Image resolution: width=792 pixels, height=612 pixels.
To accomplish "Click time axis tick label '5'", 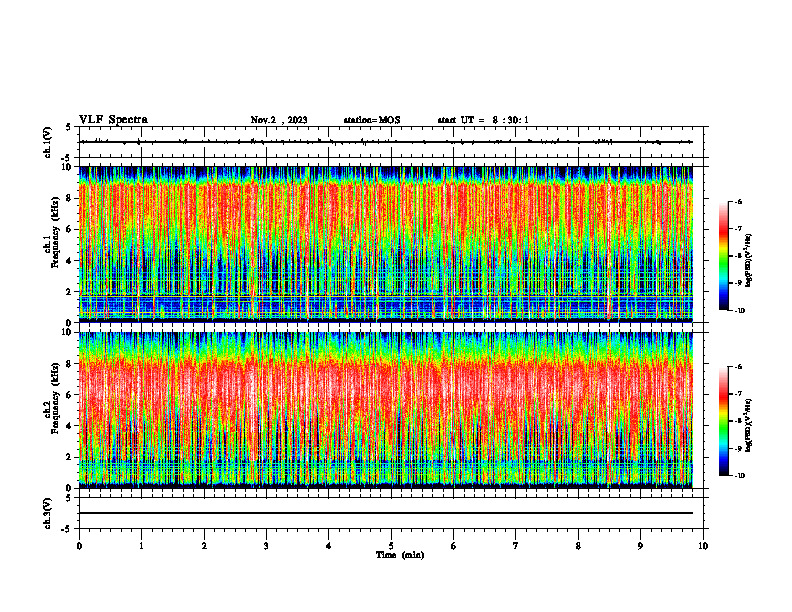I will pos(391,546).
